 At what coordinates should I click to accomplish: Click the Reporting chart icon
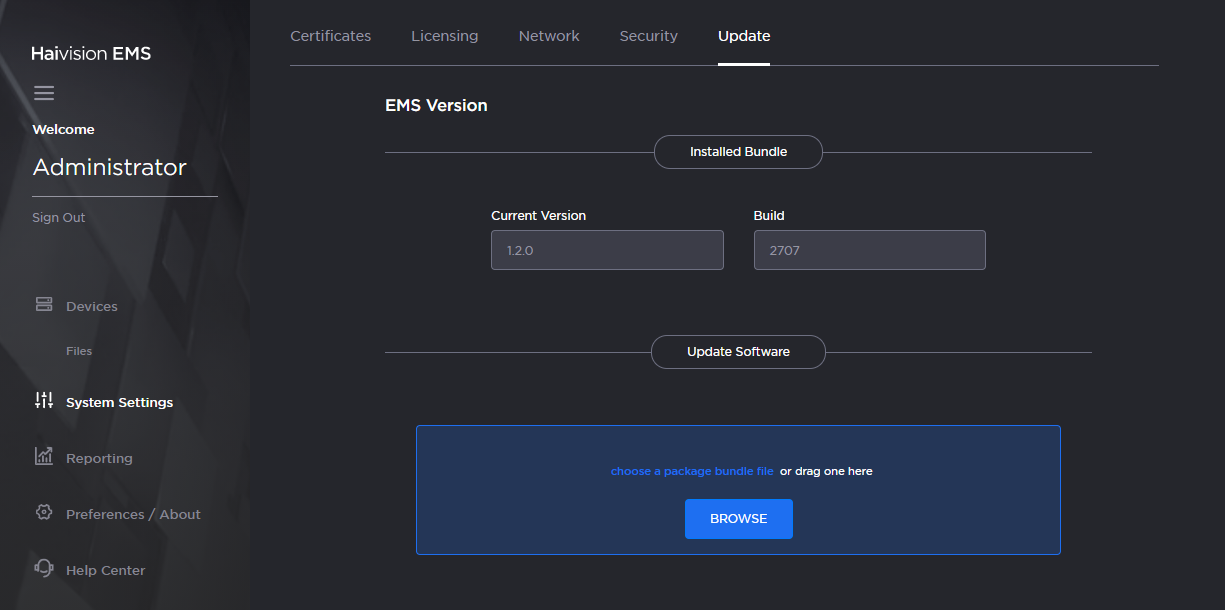44,456
